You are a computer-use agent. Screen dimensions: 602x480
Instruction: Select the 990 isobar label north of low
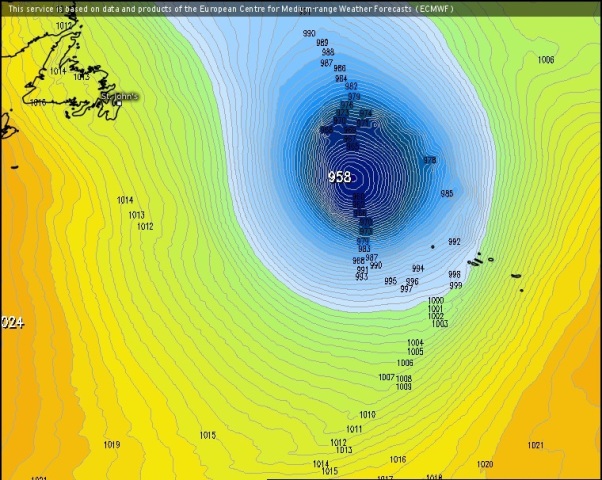pyautogui.click(x=309, y=33)
